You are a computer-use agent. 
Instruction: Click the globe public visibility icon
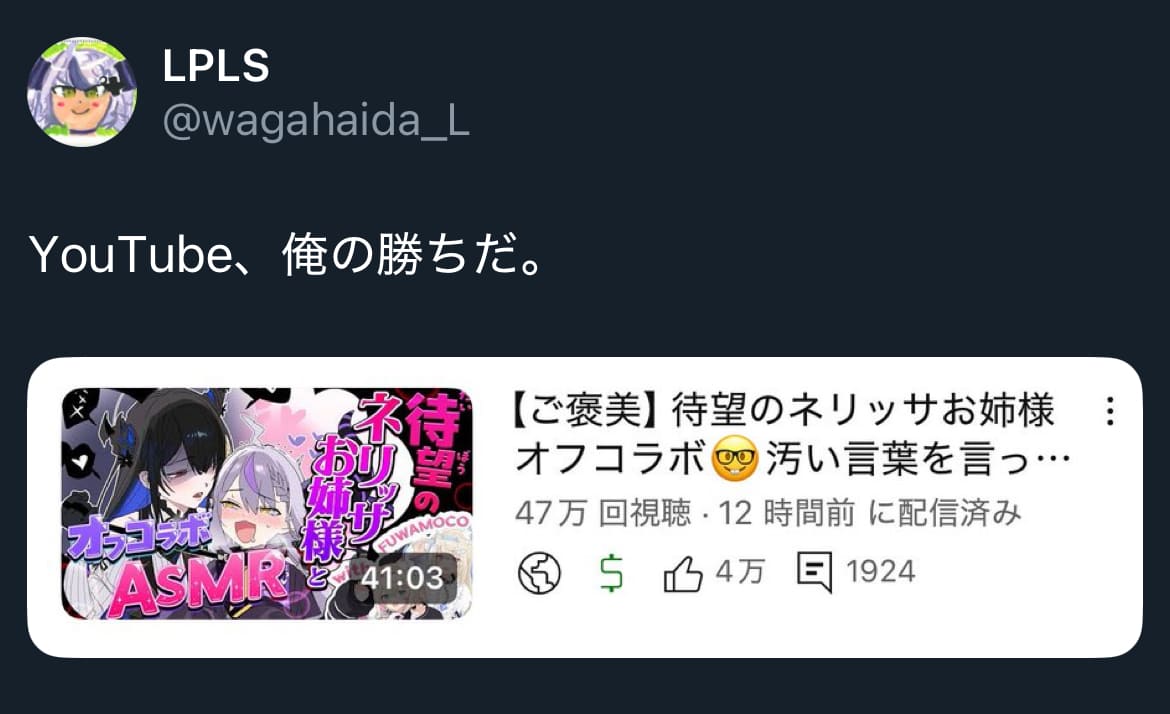click(x=539, y=573)
